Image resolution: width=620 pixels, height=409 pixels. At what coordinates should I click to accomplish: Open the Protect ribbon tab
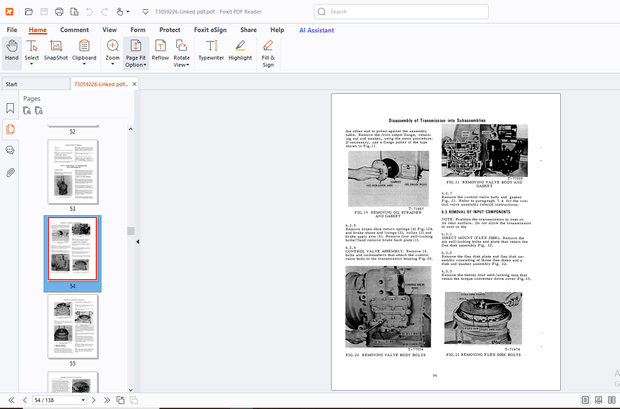tap(170, 30)
